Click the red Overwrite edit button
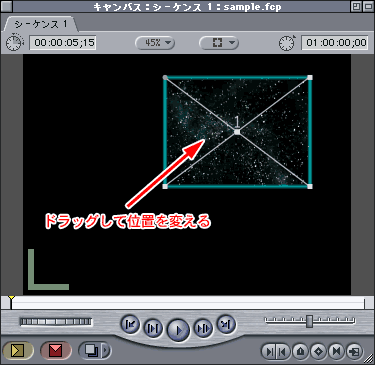This screenshot has height=365, width=375. [56, 350]
